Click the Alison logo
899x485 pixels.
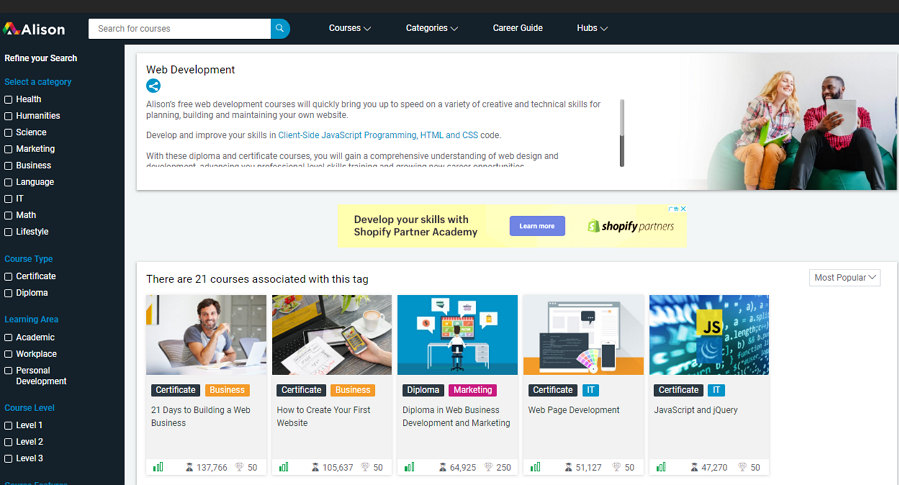click(x=34, y=29)
